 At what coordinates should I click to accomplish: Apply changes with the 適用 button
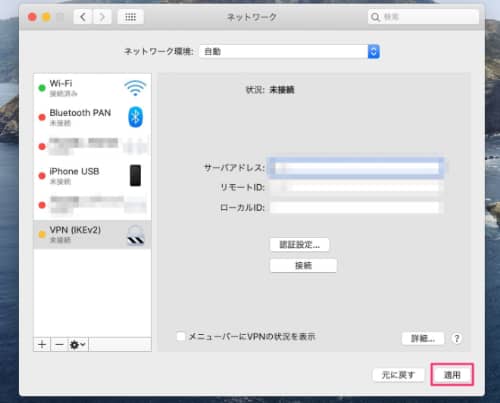point(452,375)
